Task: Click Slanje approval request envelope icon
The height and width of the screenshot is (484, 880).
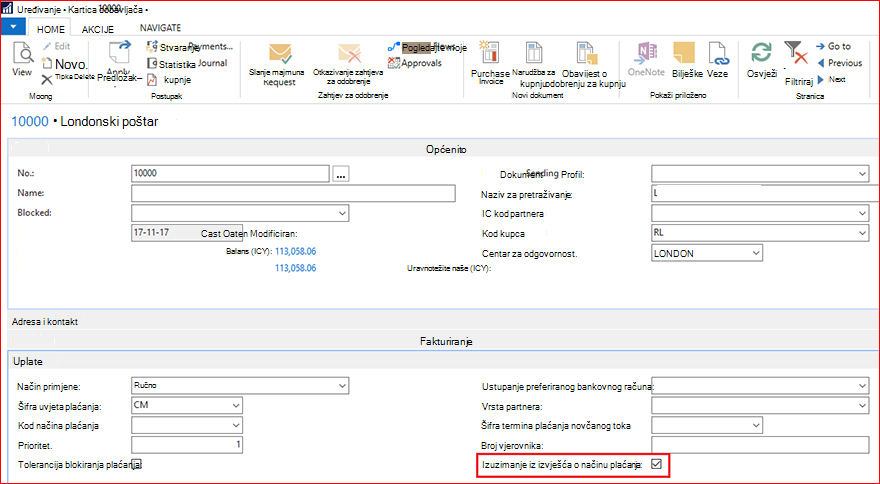Action: point(279,54)
